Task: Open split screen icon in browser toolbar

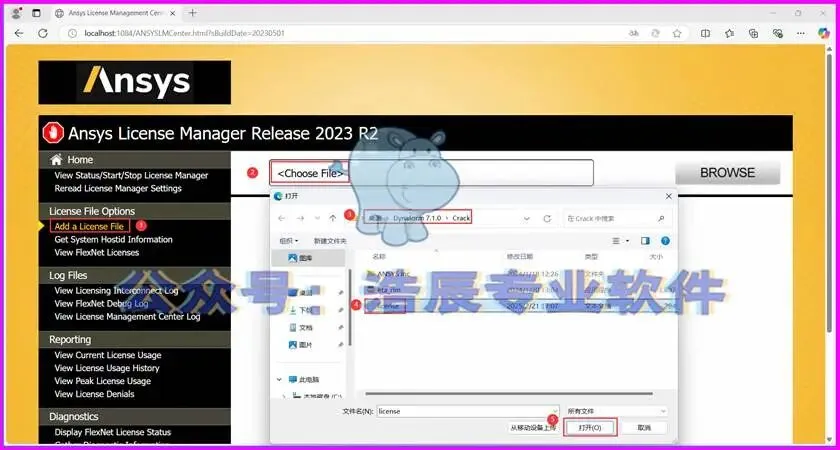Action: coord(706,33)
